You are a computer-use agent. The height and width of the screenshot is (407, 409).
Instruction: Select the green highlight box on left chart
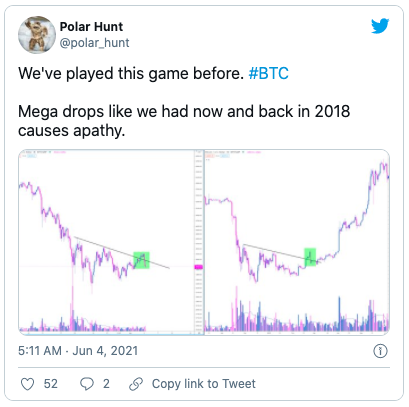141,260
